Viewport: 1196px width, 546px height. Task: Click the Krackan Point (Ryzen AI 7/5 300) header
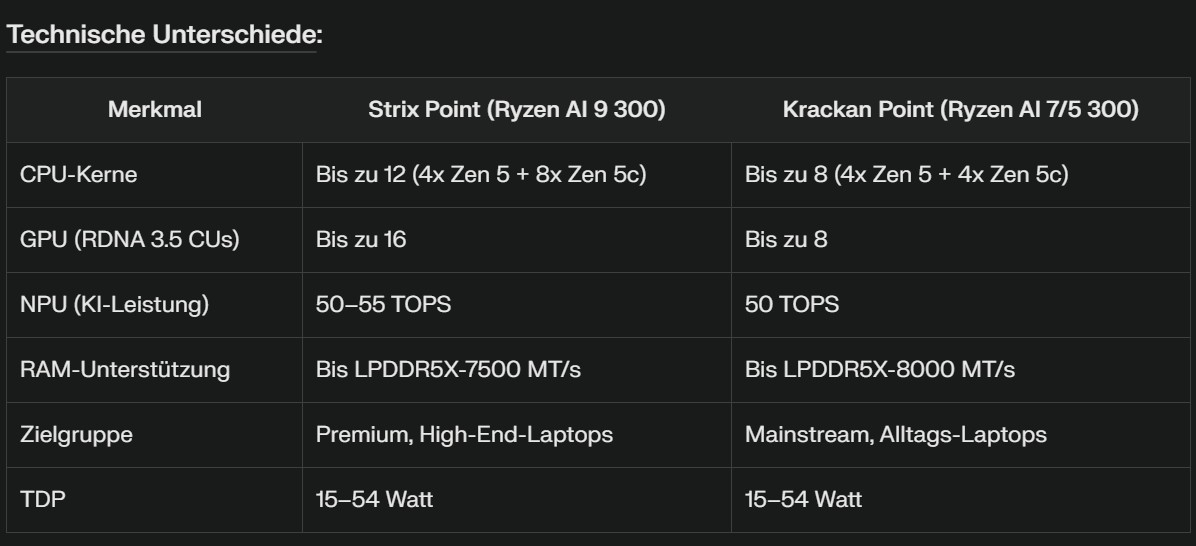pyautogui.click(x=960, y=110)
